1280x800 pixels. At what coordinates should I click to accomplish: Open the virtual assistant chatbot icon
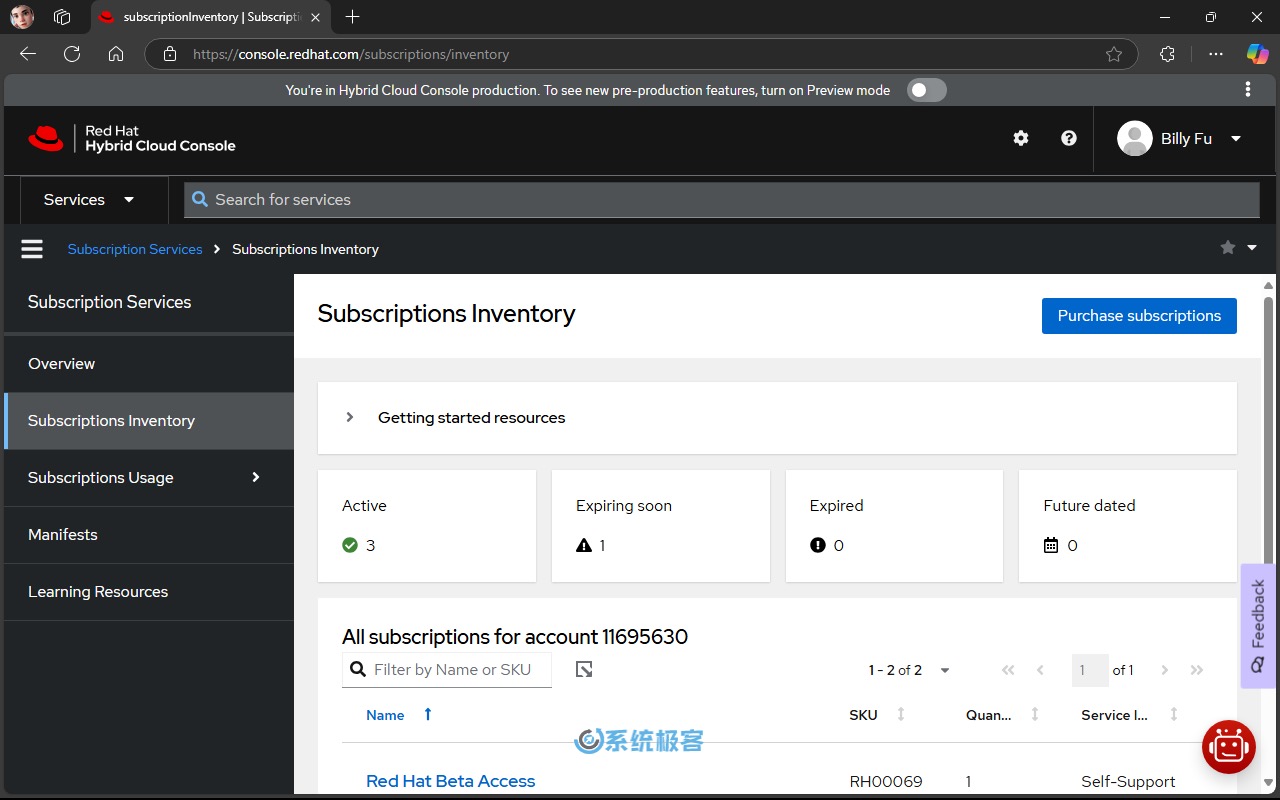(x=1228, y=747)
